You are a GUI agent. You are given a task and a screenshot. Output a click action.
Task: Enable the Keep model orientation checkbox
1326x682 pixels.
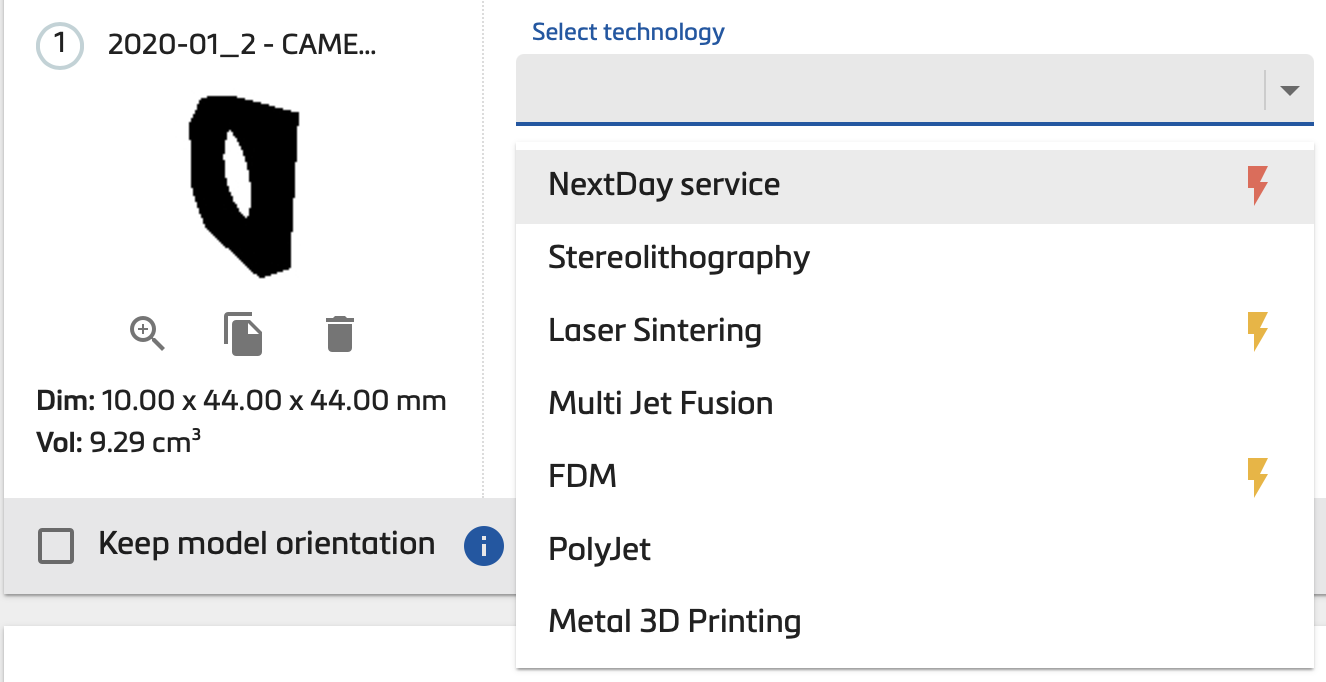(x=56, y=544)
